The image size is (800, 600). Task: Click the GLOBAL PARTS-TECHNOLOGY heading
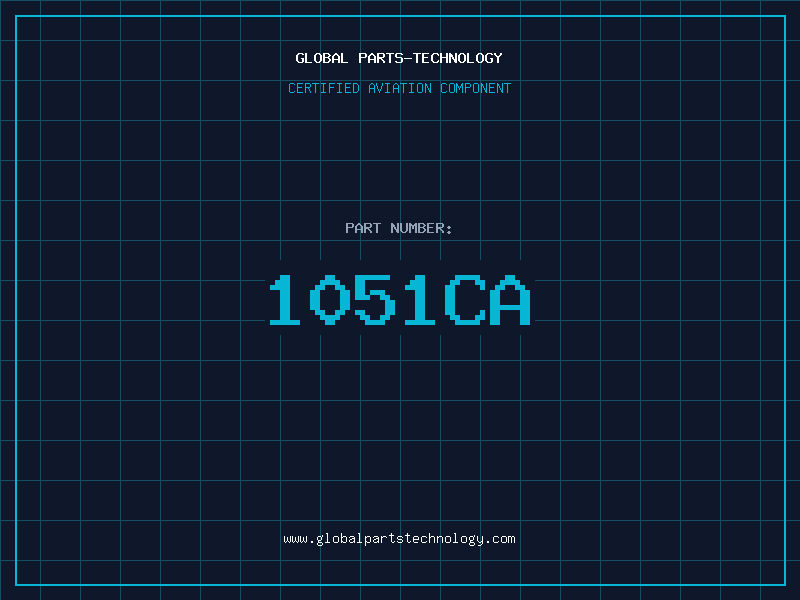pos(399,58)
